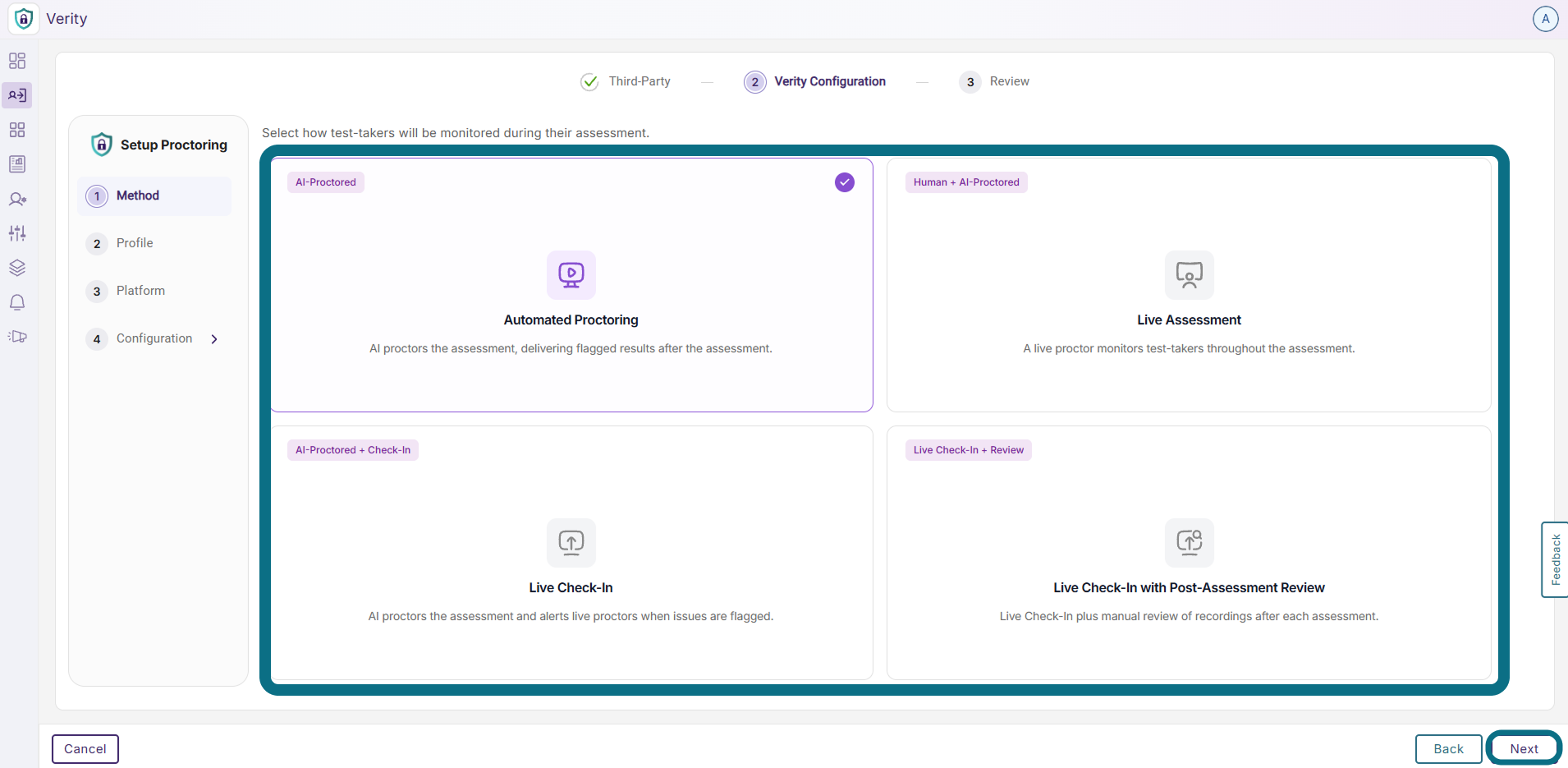Viewport: 1568px width, 768px height.
Task: Expand the Configuration step chevron
Action: point(214,339)
